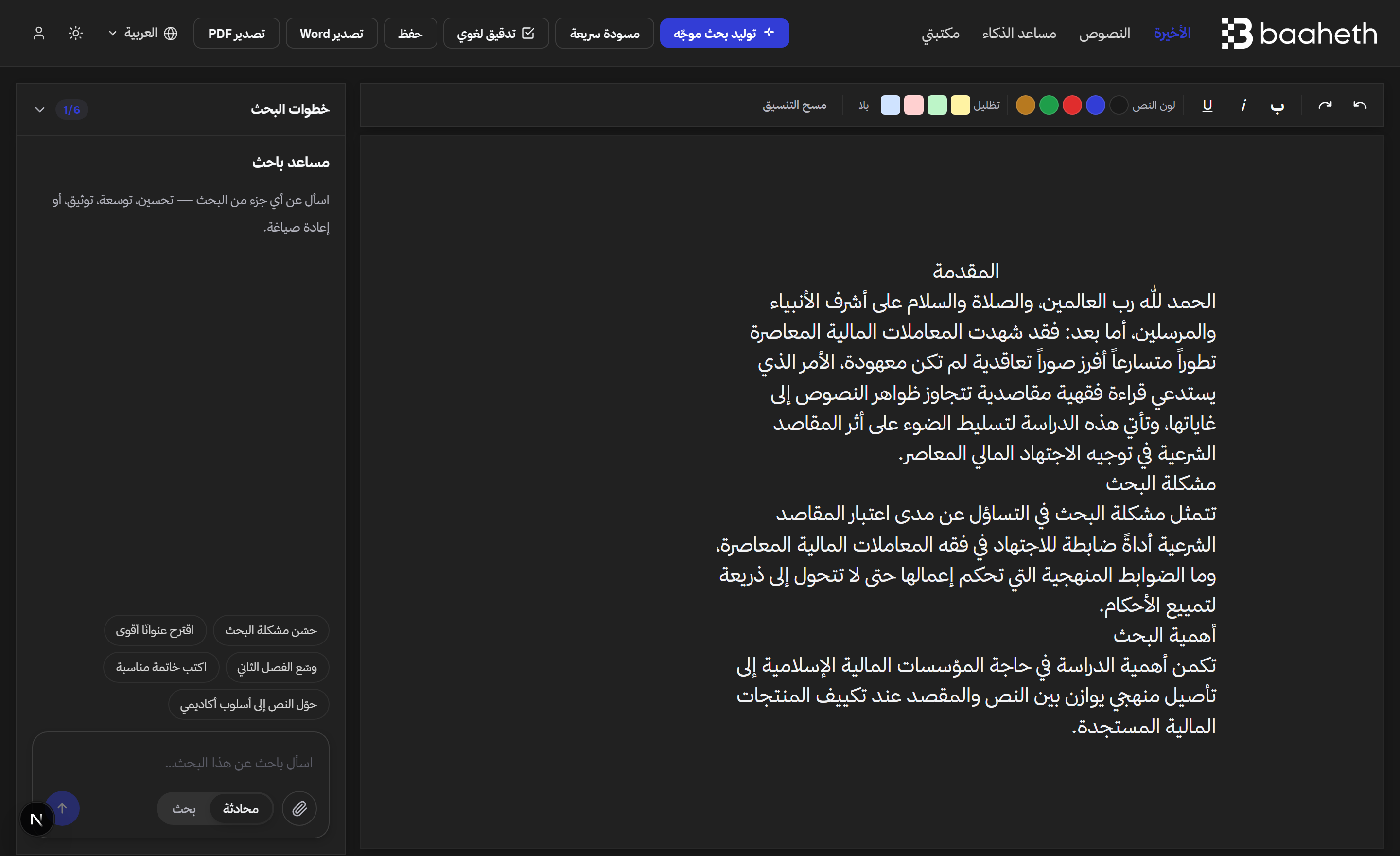Choose suggestion حسّن مشكلة البحث
The image size is (1400, 856).
coord(271,630)
